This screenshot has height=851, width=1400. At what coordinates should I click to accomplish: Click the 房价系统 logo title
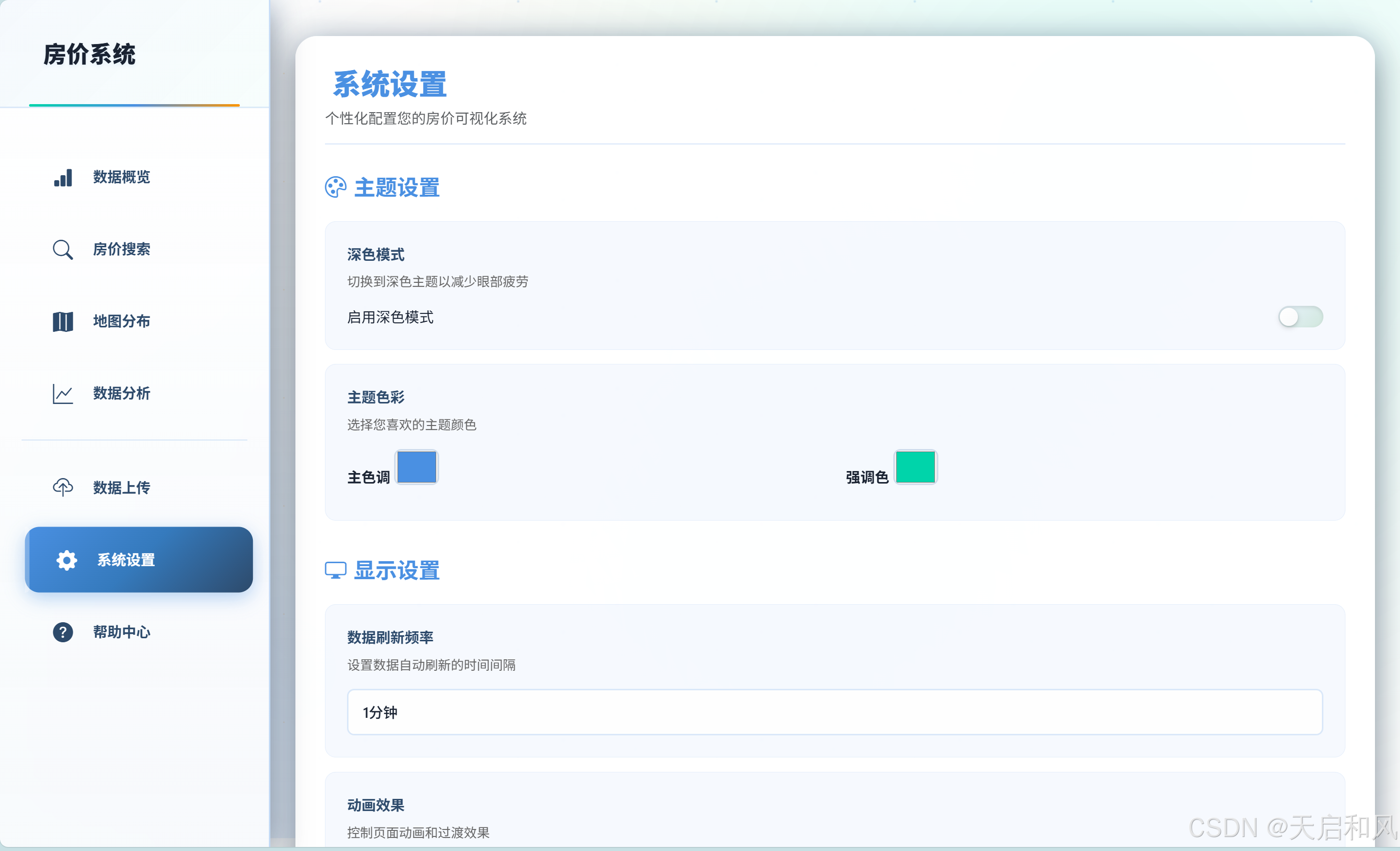point(90,55)
